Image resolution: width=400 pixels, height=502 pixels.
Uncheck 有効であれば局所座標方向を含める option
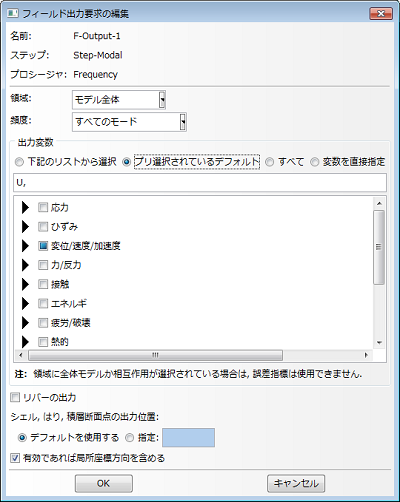[15, 458]
